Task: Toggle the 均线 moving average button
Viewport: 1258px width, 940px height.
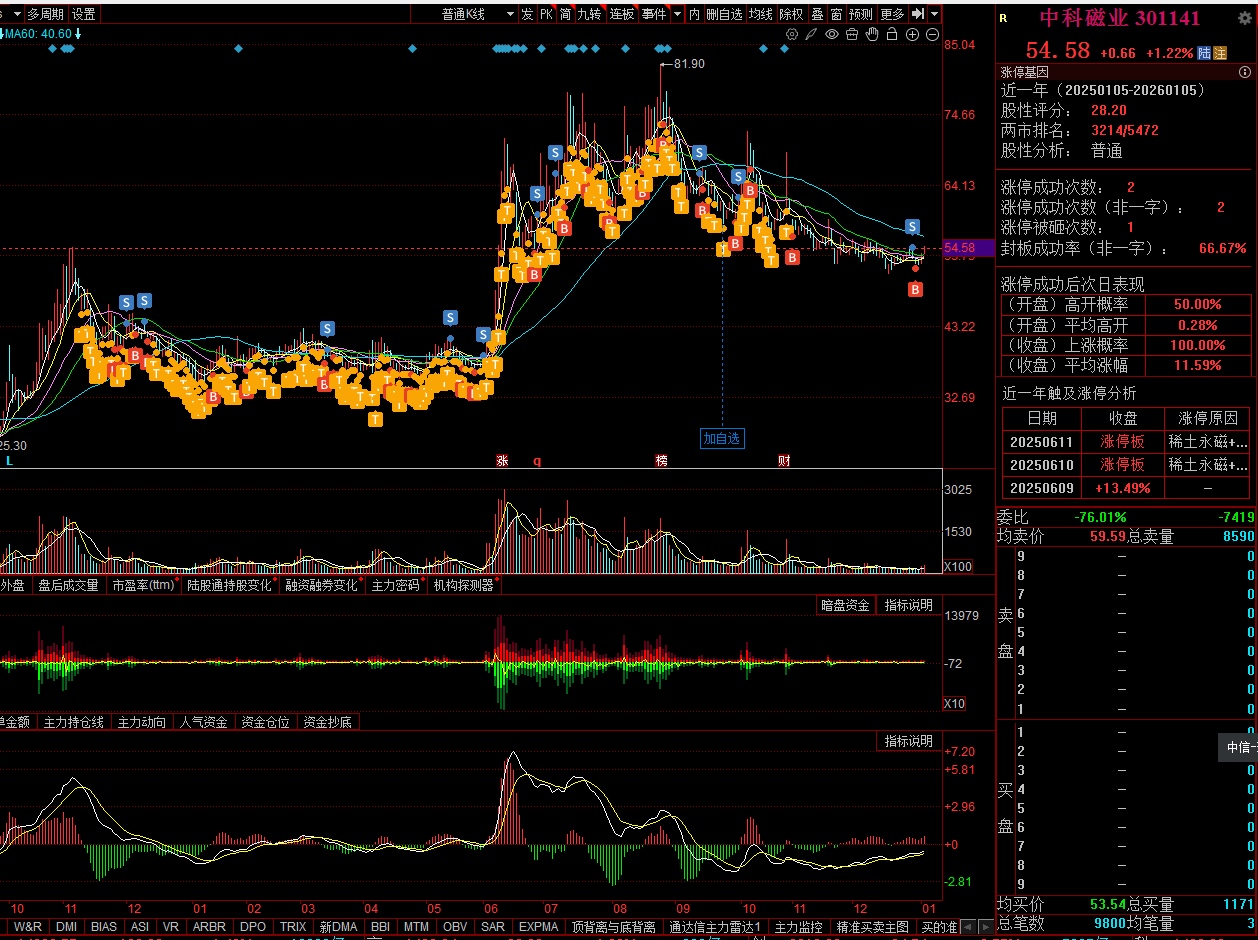Action: [762, 14]
